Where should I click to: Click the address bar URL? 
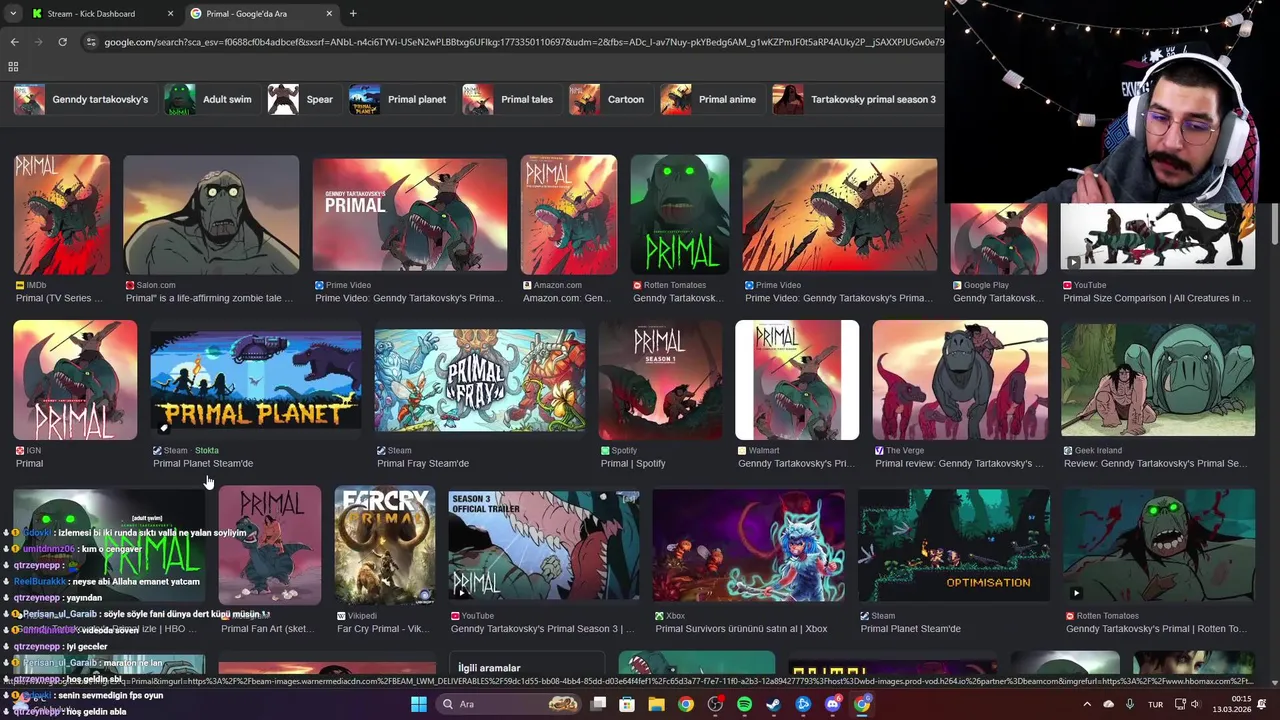click(523, 42)
